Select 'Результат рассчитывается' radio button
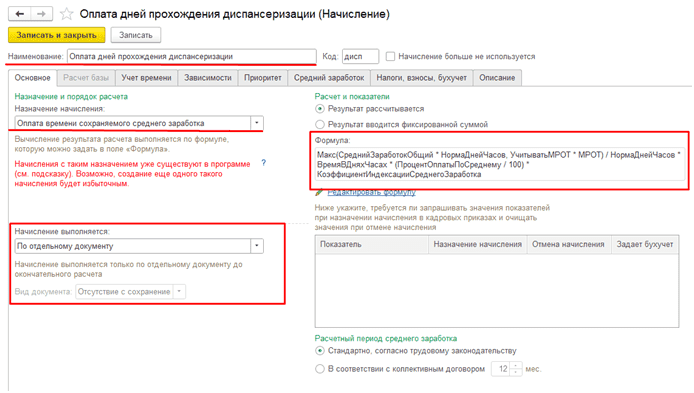The image size is (694, 393). coord(320,109)
